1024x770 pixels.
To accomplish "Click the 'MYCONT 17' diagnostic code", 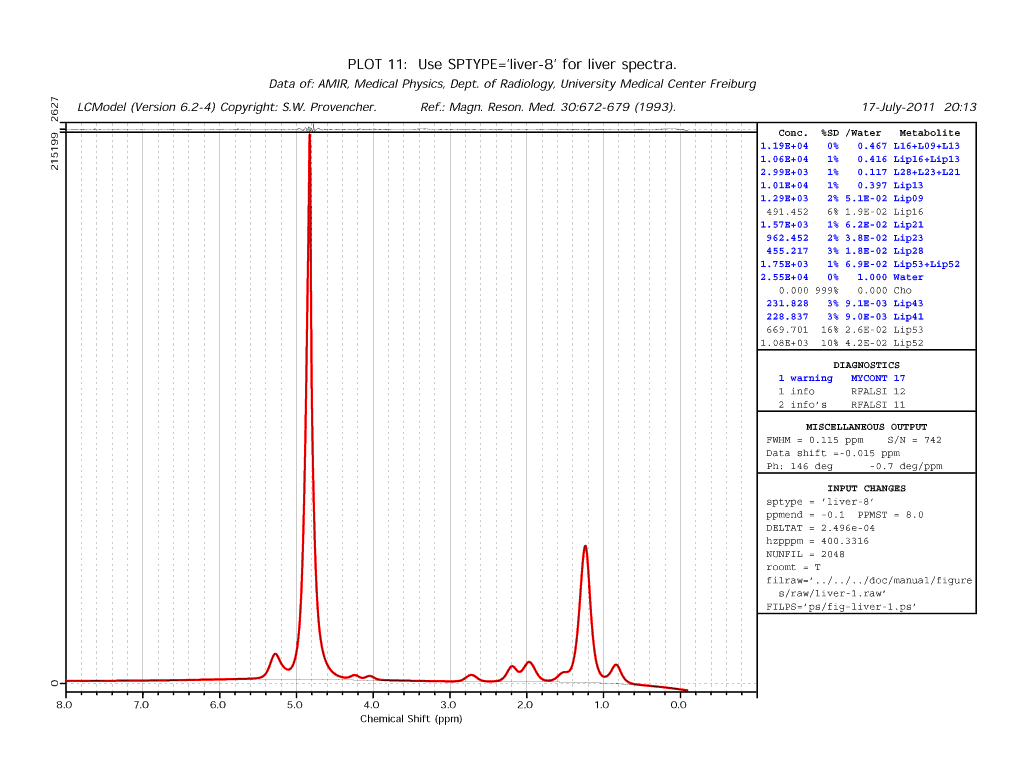I will click(878, 378).
